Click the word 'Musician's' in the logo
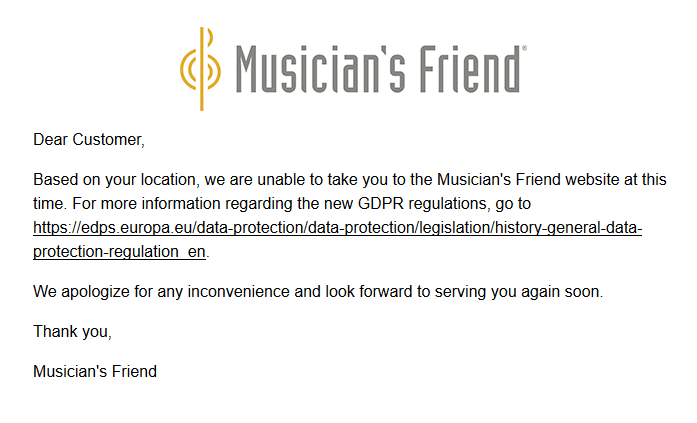Viewport: 697px width, 423px height. click(x=320, y=69)
